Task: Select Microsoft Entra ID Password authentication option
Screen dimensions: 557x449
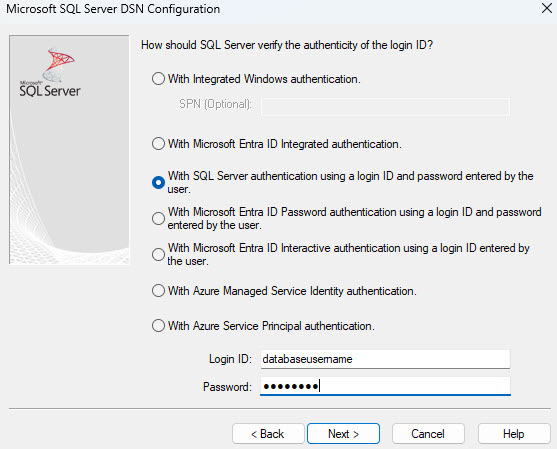Action: [158, 218]
